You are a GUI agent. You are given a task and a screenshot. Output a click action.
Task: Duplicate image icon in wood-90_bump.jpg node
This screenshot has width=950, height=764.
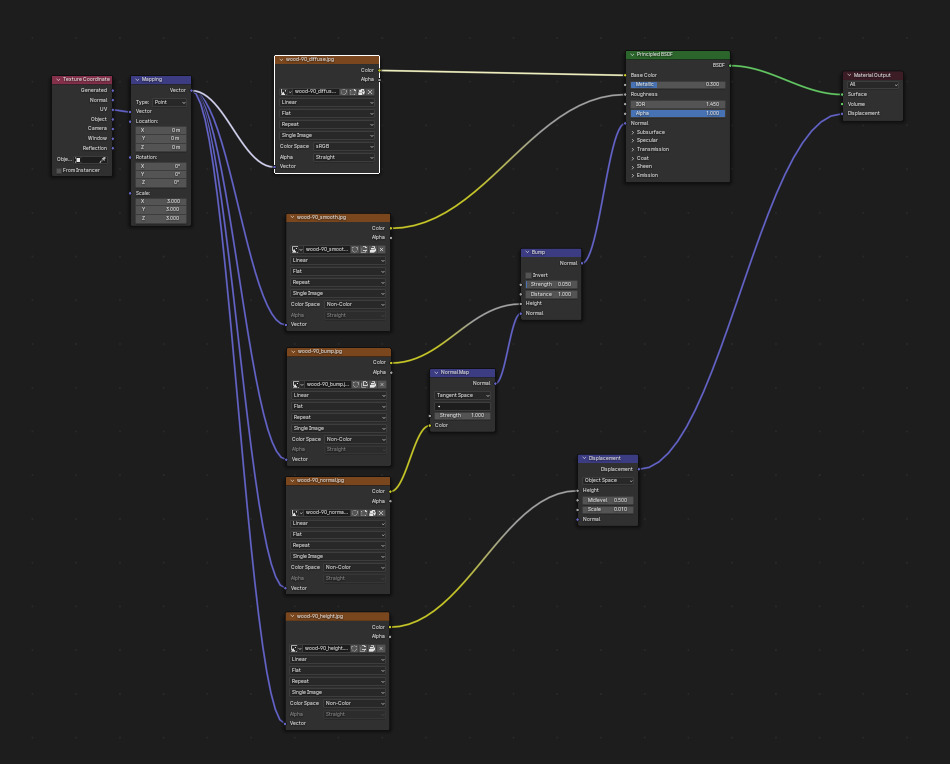pyautogui.click(x=365, y=385)
